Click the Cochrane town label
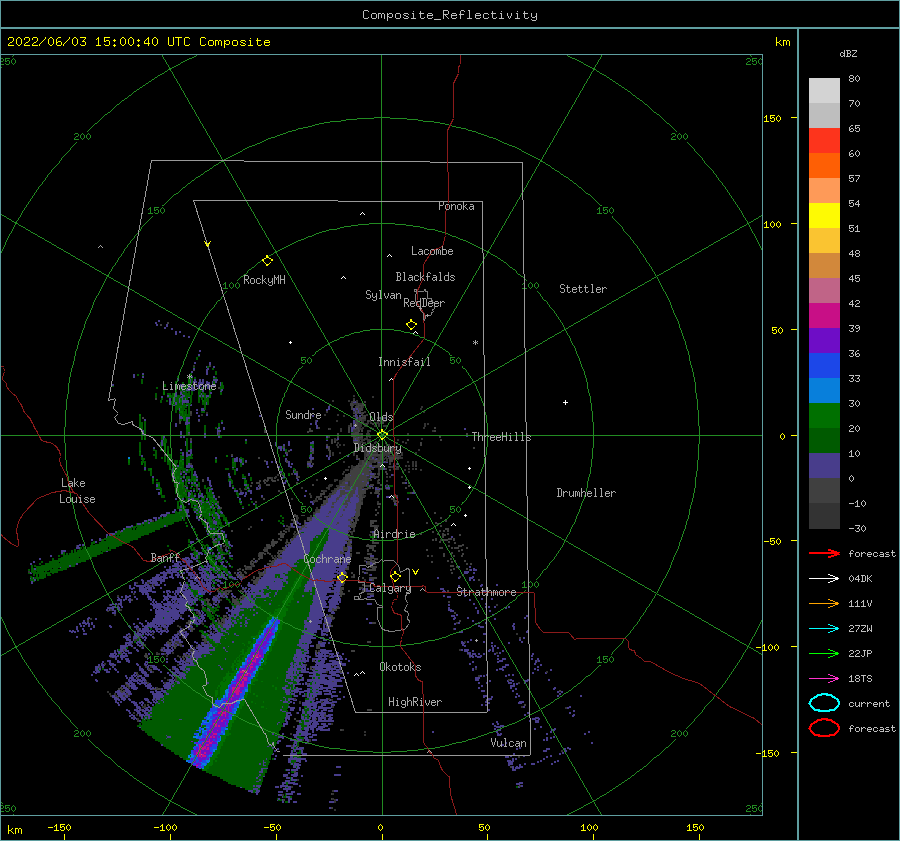The image size is (900, 841). click(327, 559)
